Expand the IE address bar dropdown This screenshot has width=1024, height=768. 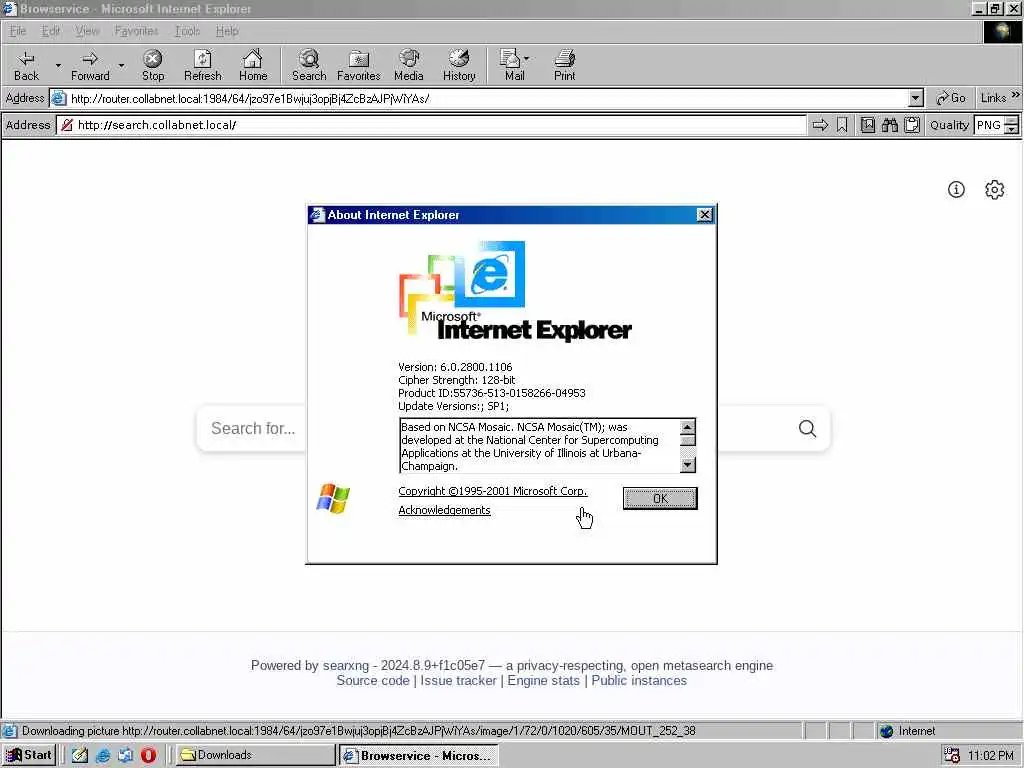916,99
